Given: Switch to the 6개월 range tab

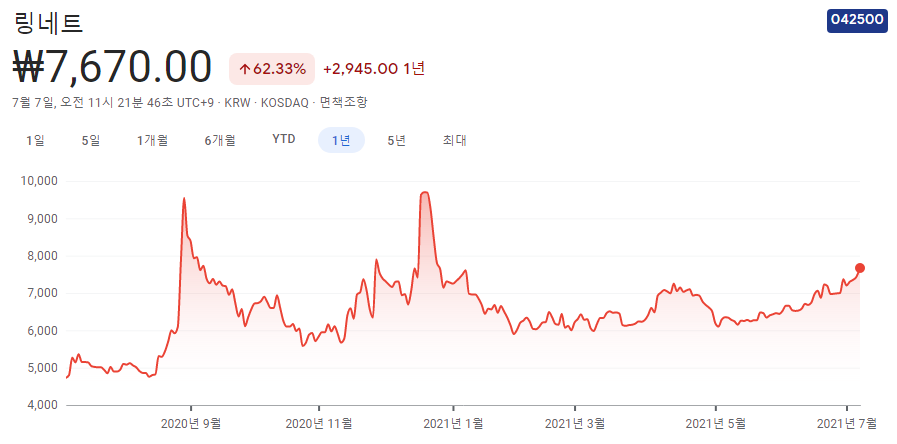Looking at the screenshot, I should [220, 140].
